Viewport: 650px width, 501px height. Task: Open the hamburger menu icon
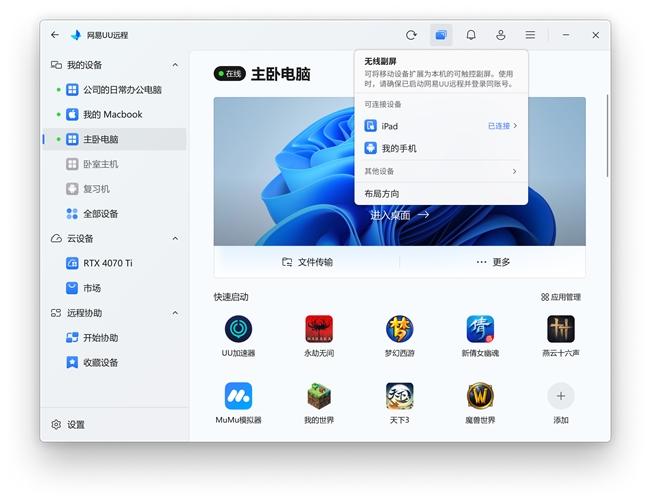click(x=530, y=35)
